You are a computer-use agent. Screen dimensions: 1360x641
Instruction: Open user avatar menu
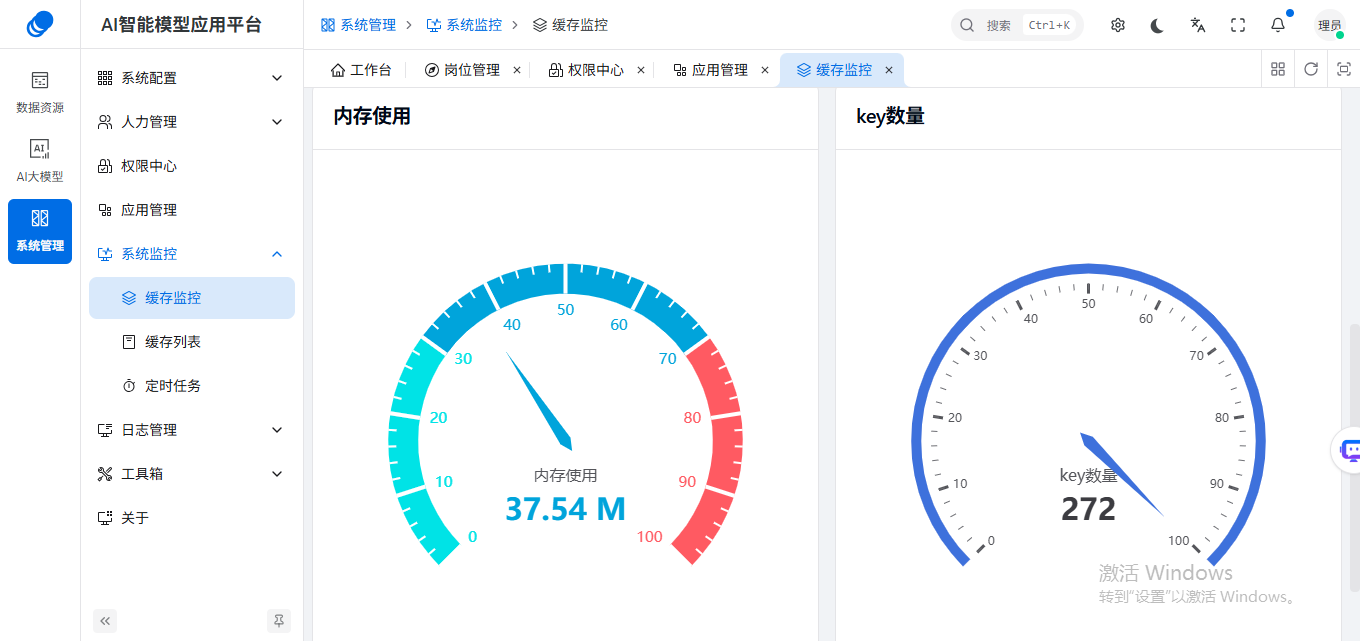(x=1330, y=25)
